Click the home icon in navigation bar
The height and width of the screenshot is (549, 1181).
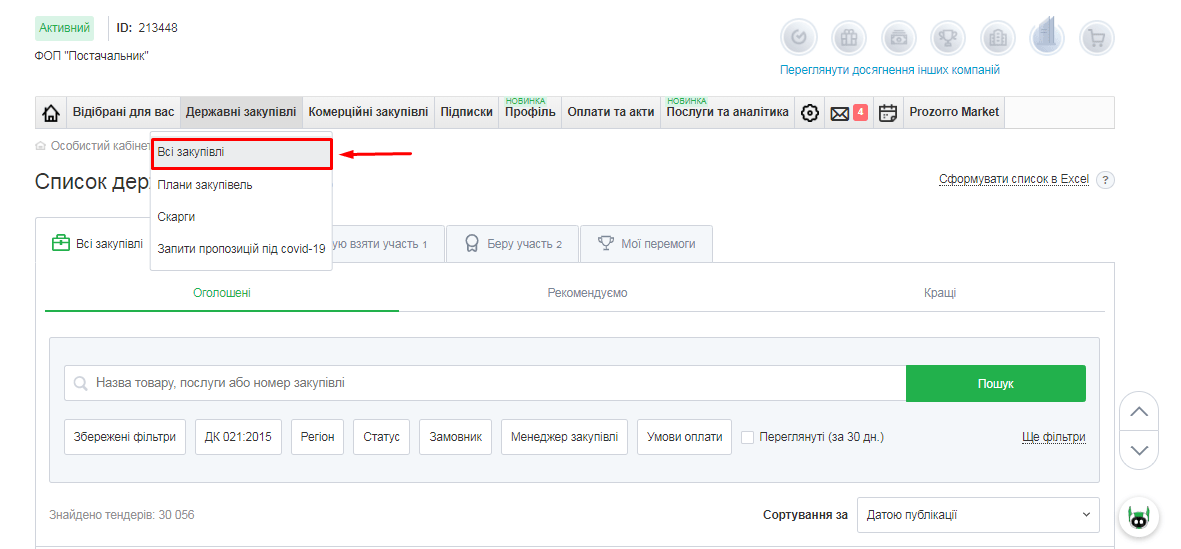coord(50,113)
